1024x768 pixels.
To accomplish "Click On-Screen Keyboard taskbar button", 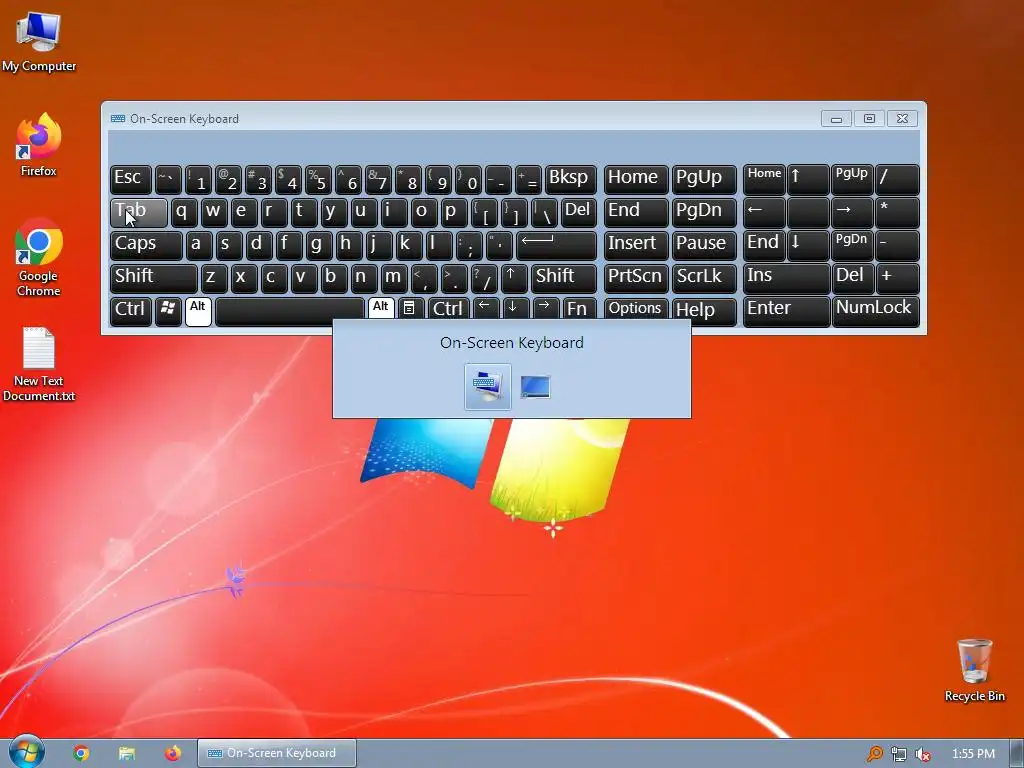I will coord(277,753).
